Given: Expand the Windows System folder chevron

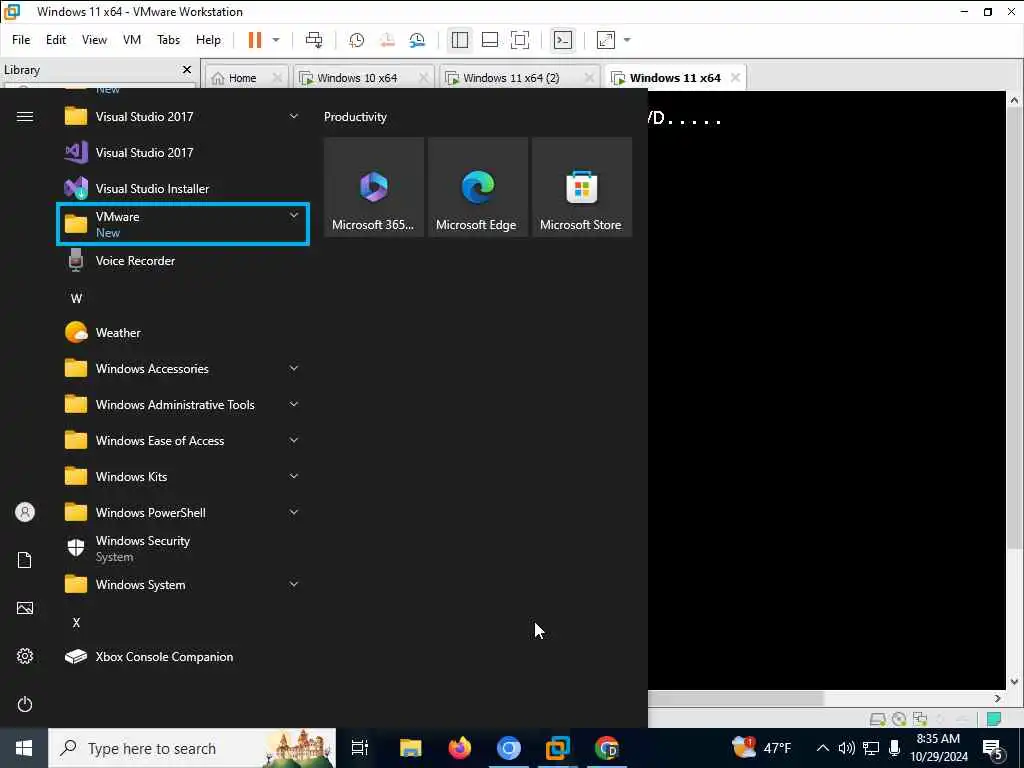Looking at the screenshot, I should (x=294, y=584).
